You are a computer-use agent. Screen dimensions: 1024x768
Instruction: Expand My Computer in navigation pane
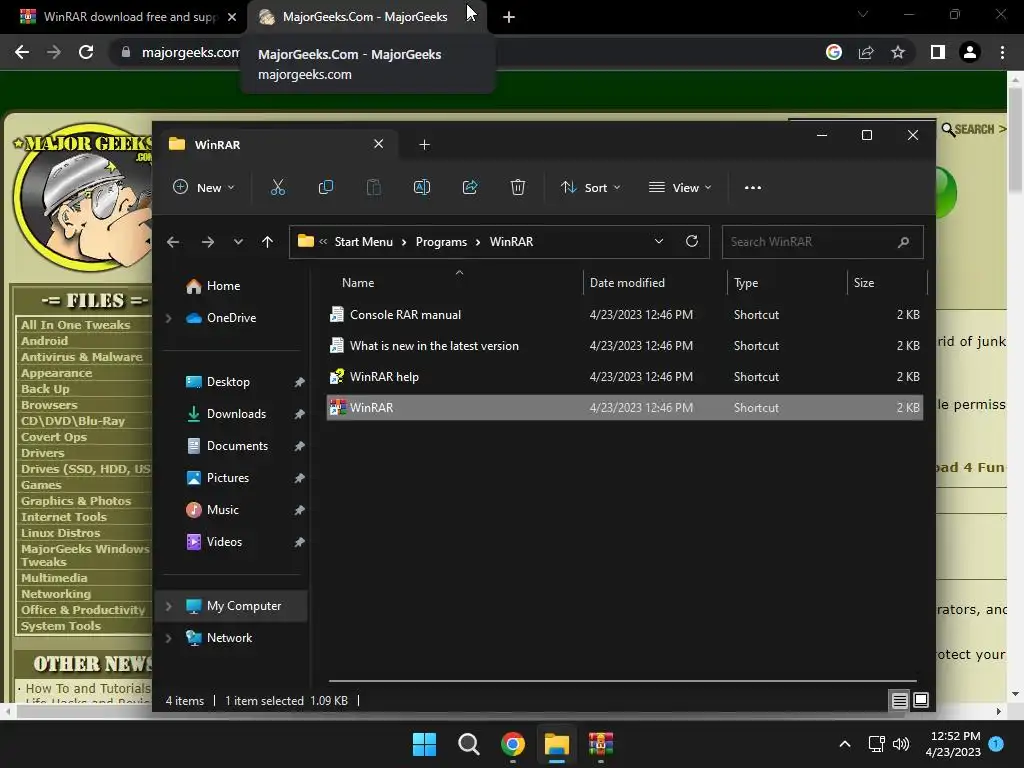(168, 606)
